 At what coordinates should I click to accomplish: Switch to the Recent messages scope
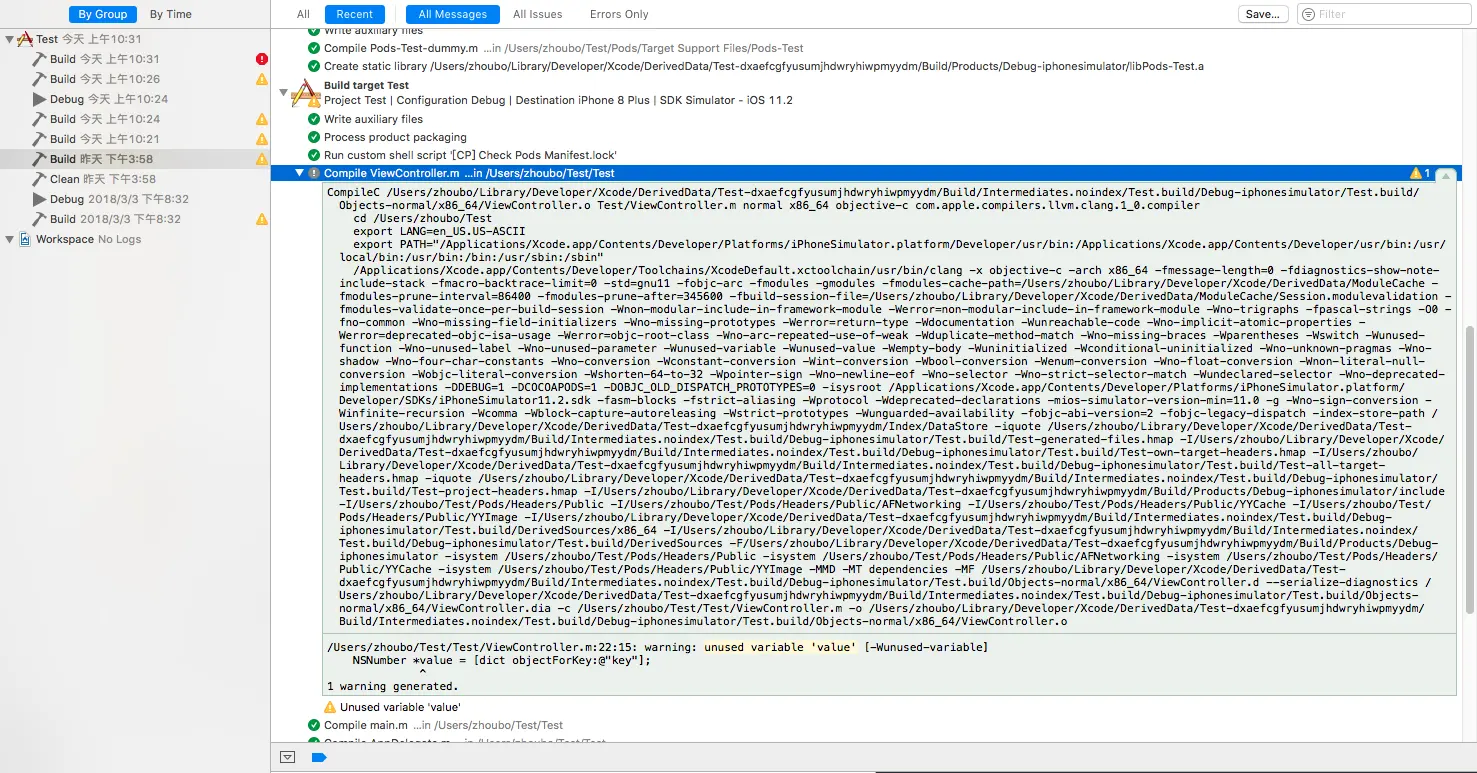(x=354, y=14)
